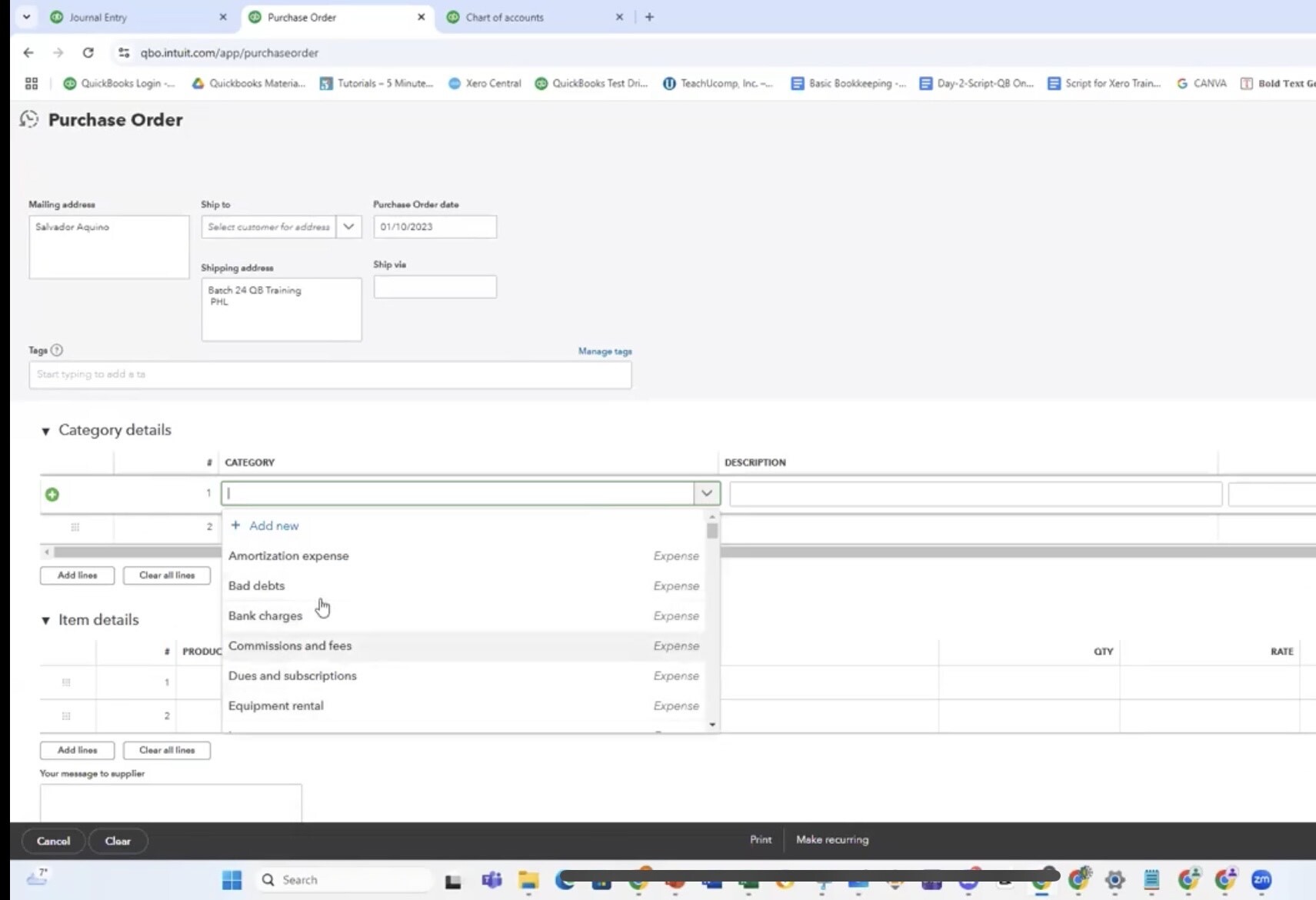
Task: Click Add lines under Category details
Action: tap(77, 575)
